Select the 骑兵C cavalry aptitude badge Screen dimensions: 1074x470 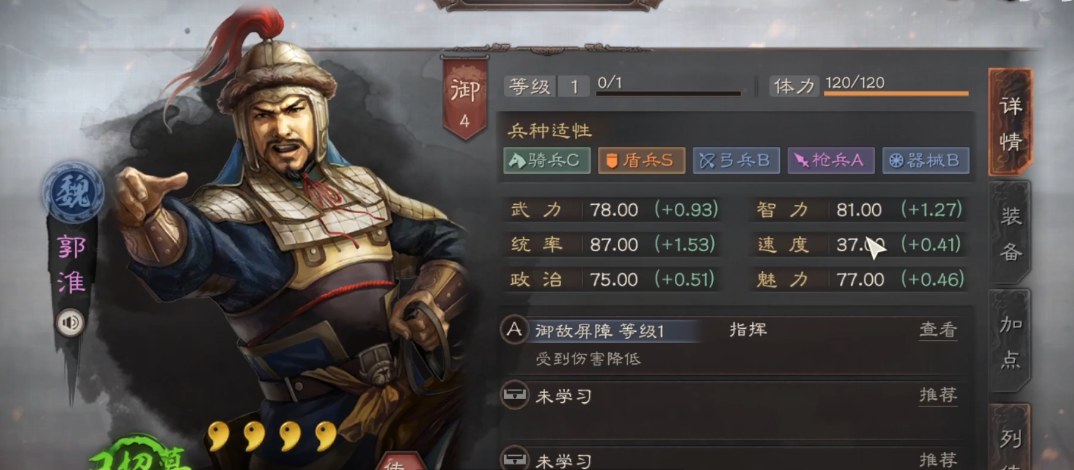(547, 160)
